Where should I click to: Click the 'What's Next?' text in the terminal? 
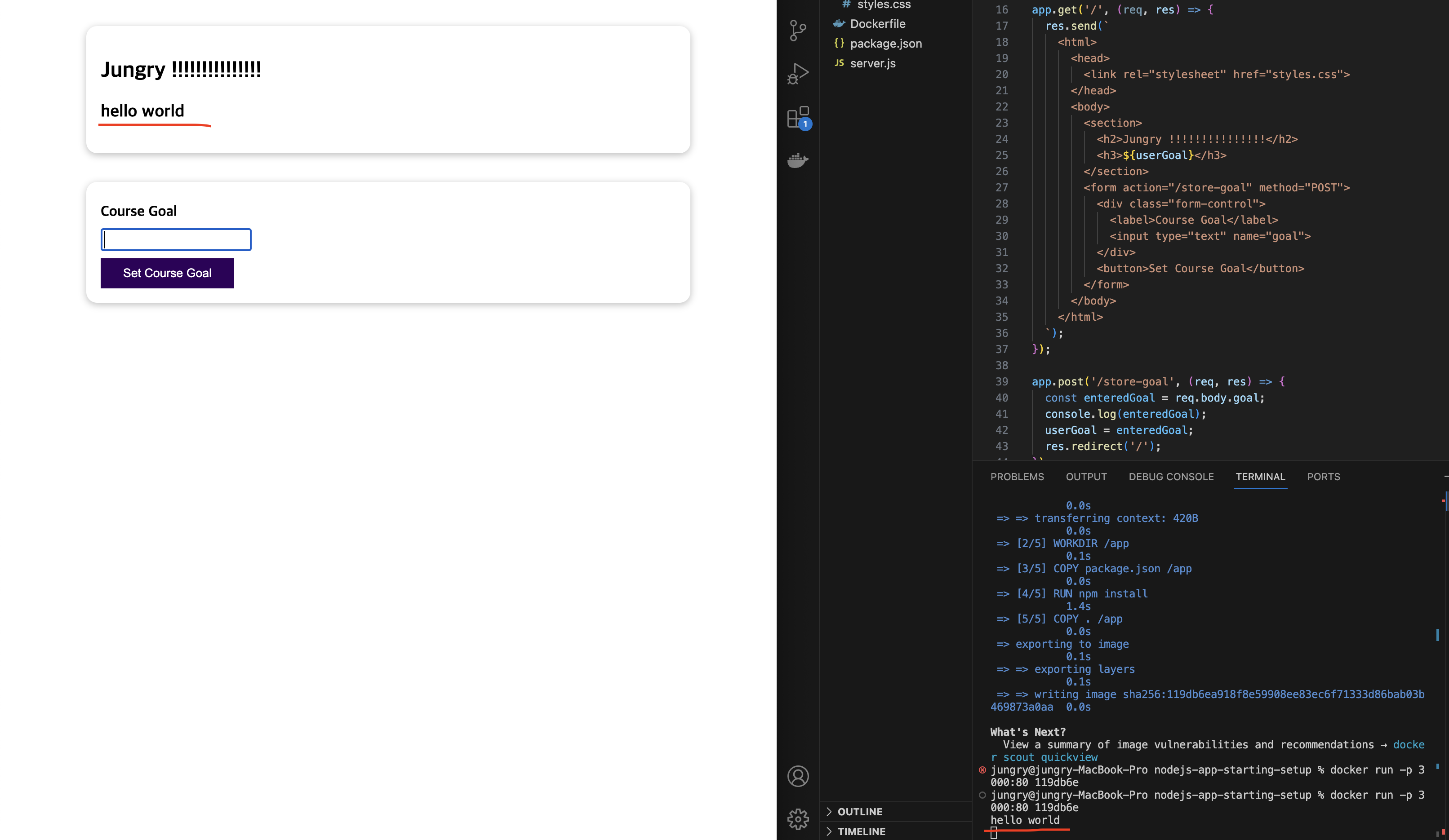pos(1027,732)
